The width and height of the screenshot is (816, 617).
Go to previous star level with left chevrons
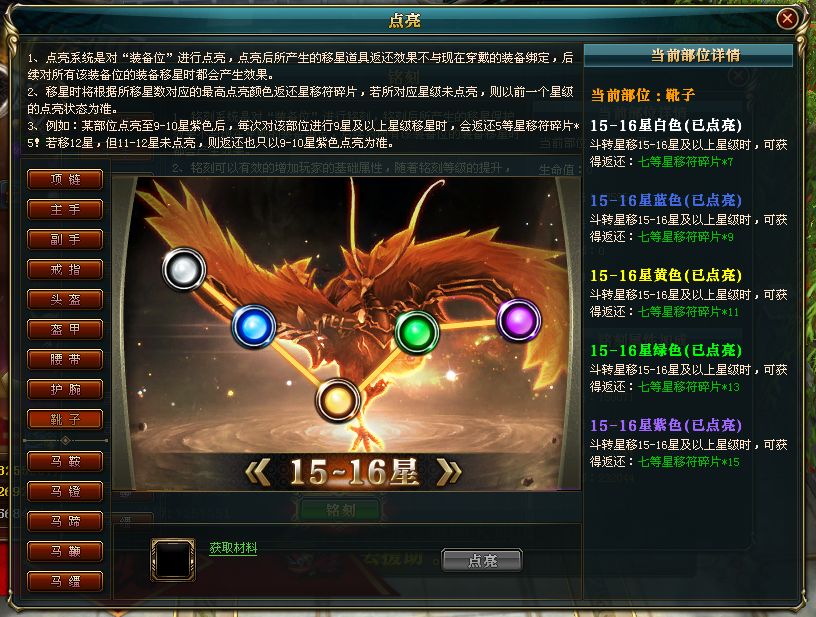tap(258, 472)
